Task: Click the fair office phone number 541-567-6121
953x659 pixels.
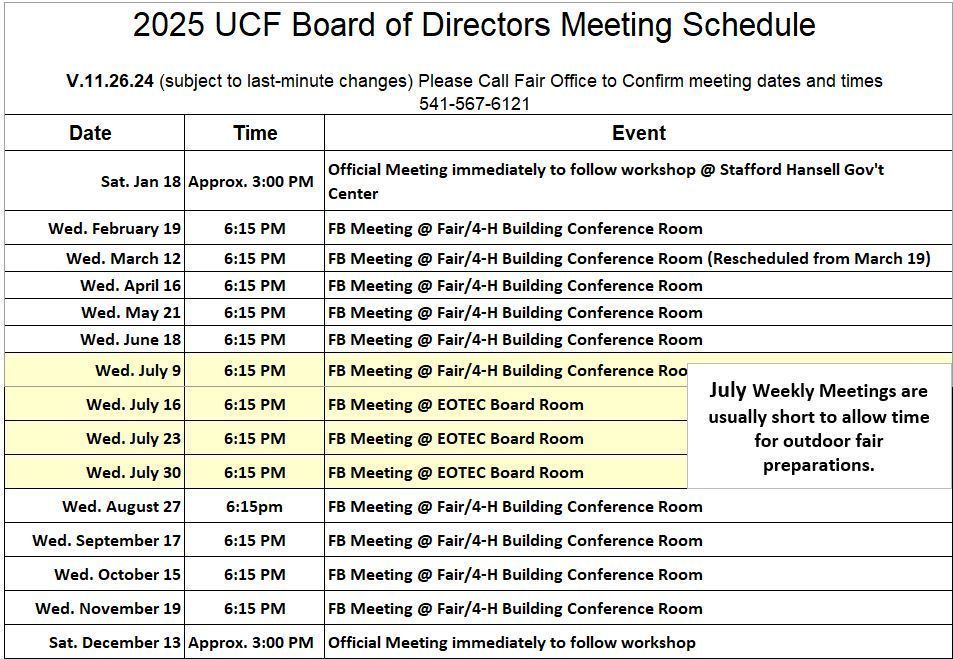Action: [474, 103]
